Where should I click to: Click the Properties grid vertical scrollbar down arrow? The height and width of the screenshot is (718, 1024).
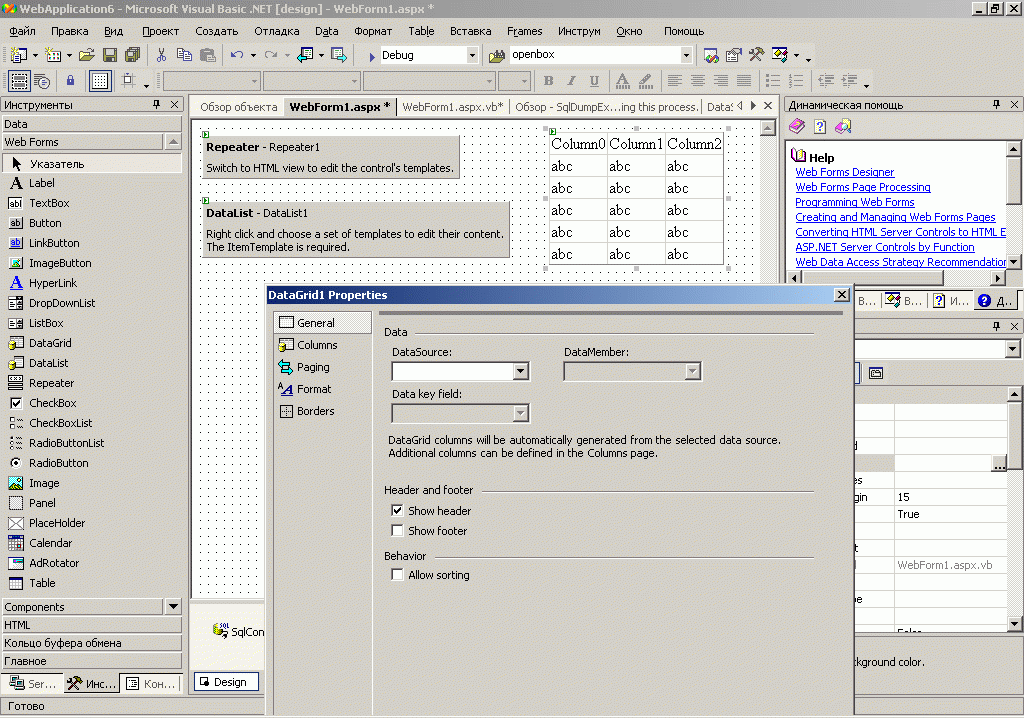pyautogui.click(x=1014, y=624)
